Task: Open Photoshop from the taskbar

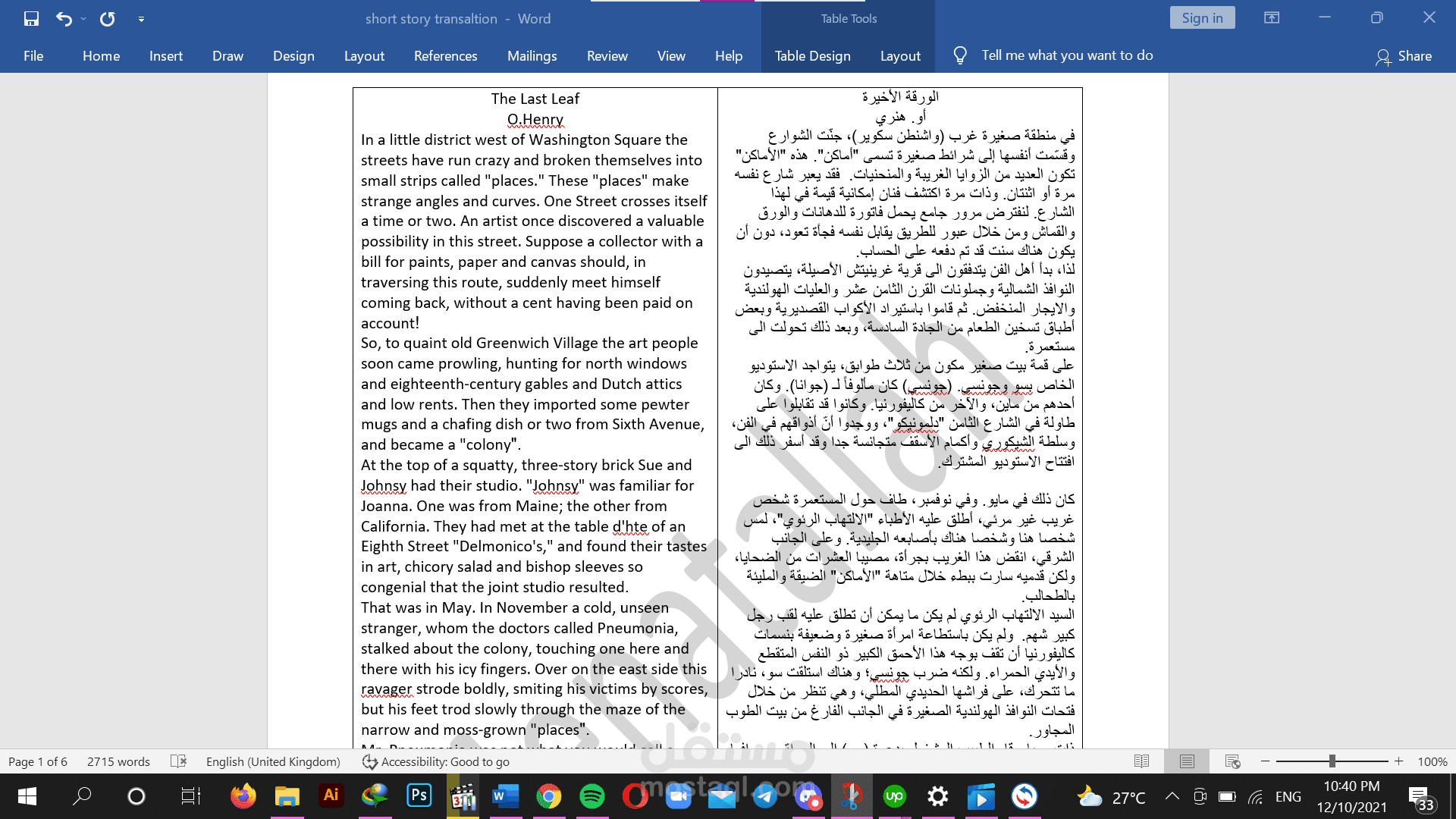Action: coord(419,796)
